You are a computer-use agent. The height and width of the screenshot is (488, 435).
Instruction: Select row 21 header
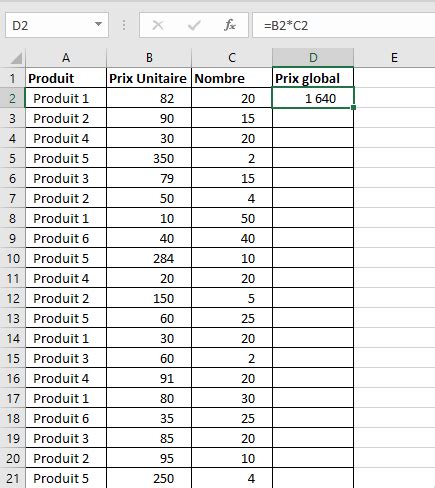tap(13, 478)
